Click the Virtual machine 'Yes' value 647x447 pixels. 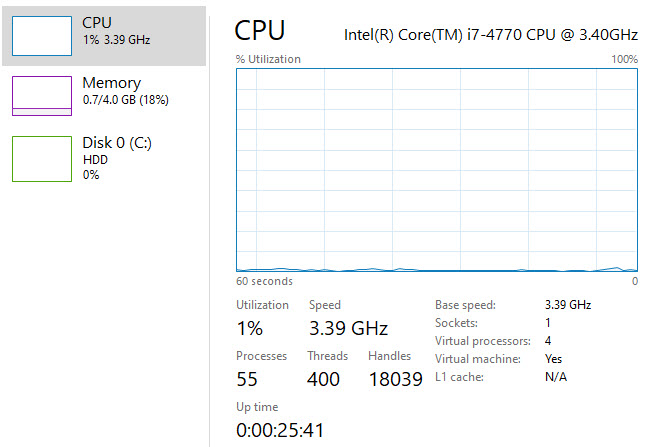click(x=553, y=358)
